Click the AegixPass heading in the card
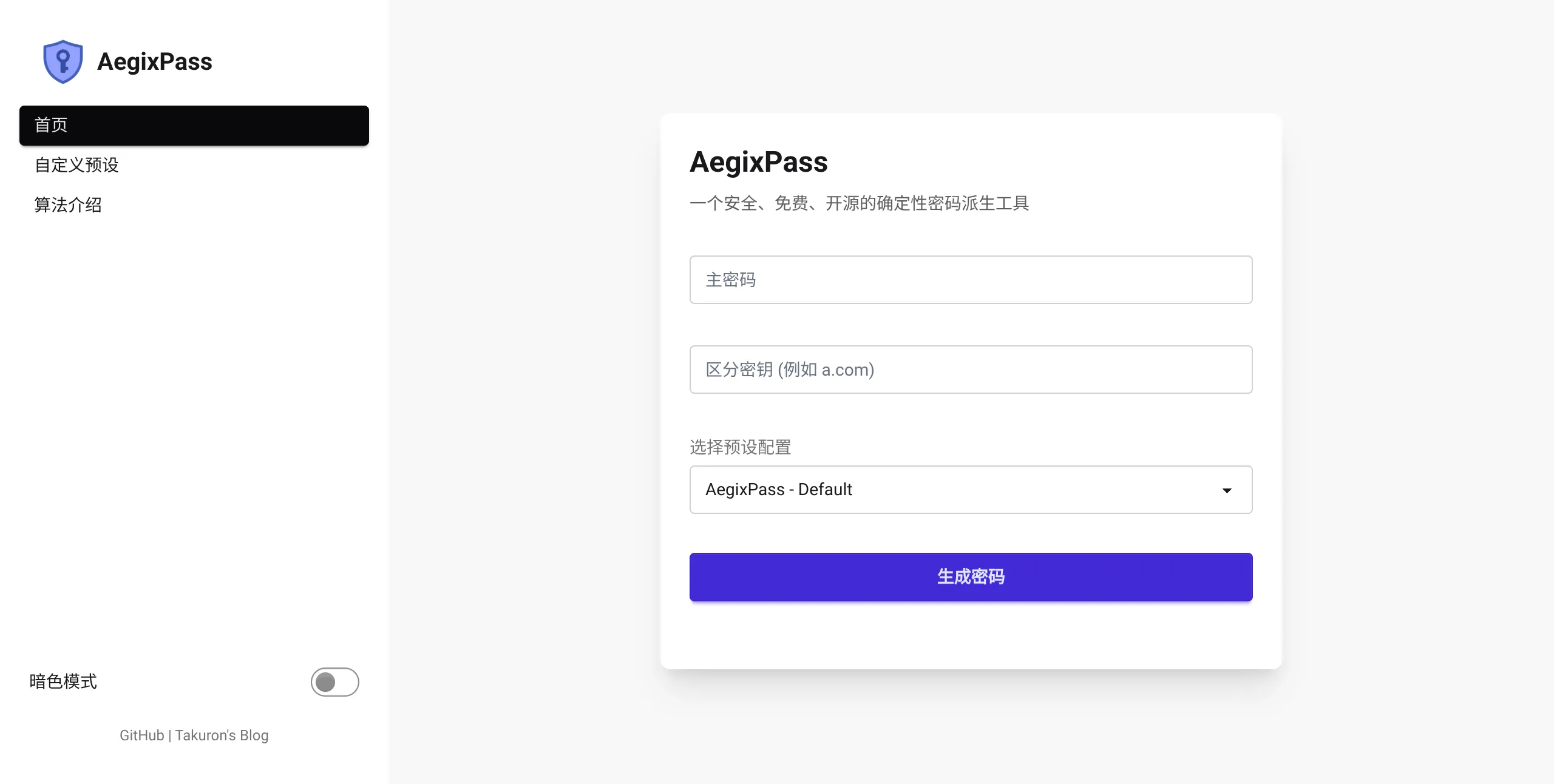This screenshot has width=1554, height=784. point(758,162)
